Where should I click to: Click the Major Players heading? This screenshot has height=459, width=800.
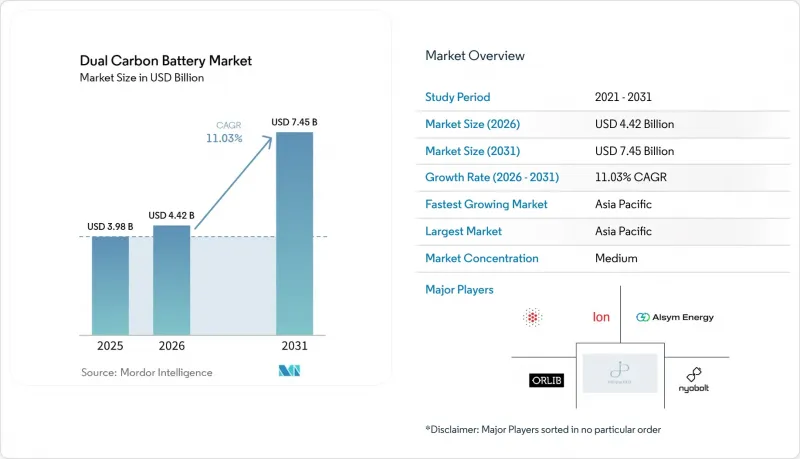tap(459, 290)
